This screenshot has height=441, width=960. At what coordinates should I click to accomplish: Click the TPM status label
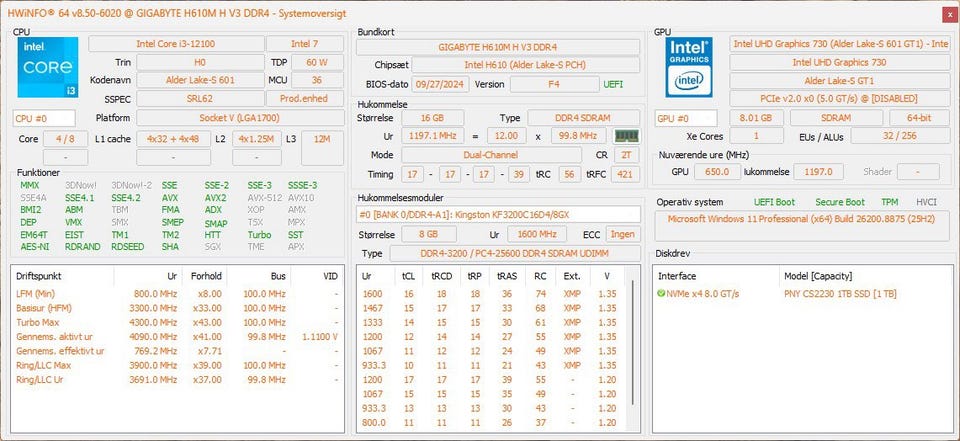pyautogui.click(x=890, y=202)
